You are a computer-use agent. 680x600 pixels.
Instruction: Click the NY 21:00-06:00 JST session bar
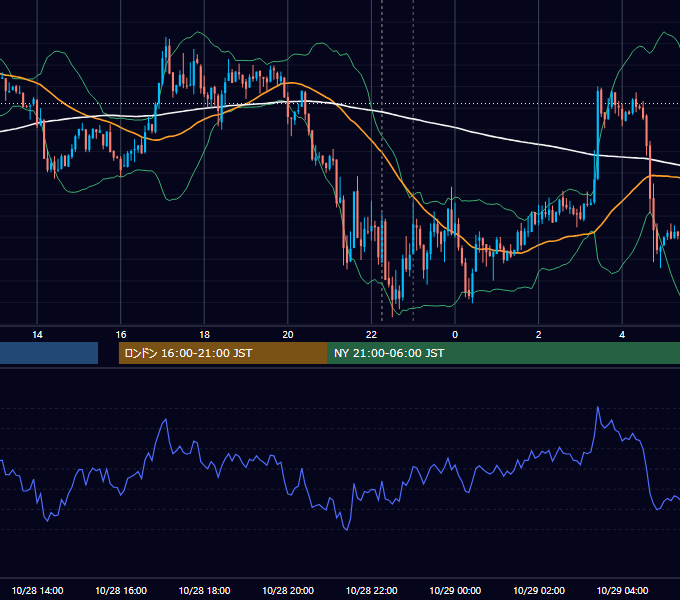tap(503, 353)
